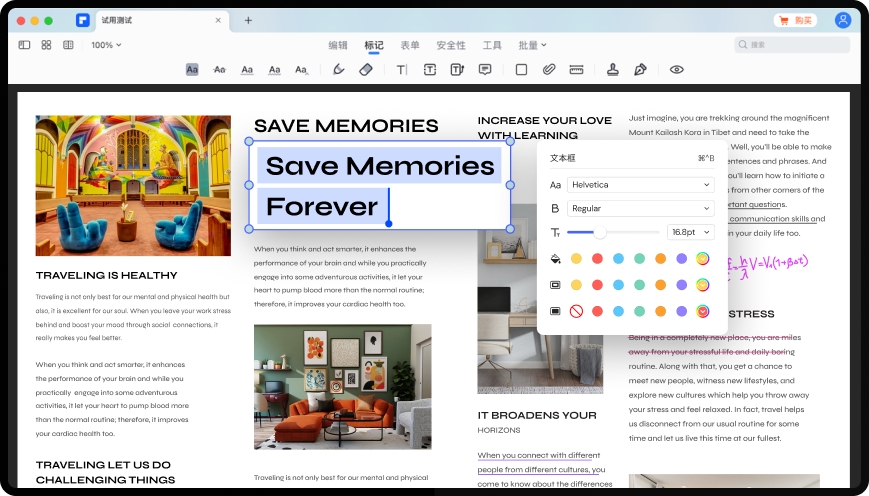Open the Helvetica font dropdown
This screenshot has height=496, width=869.
640,185
